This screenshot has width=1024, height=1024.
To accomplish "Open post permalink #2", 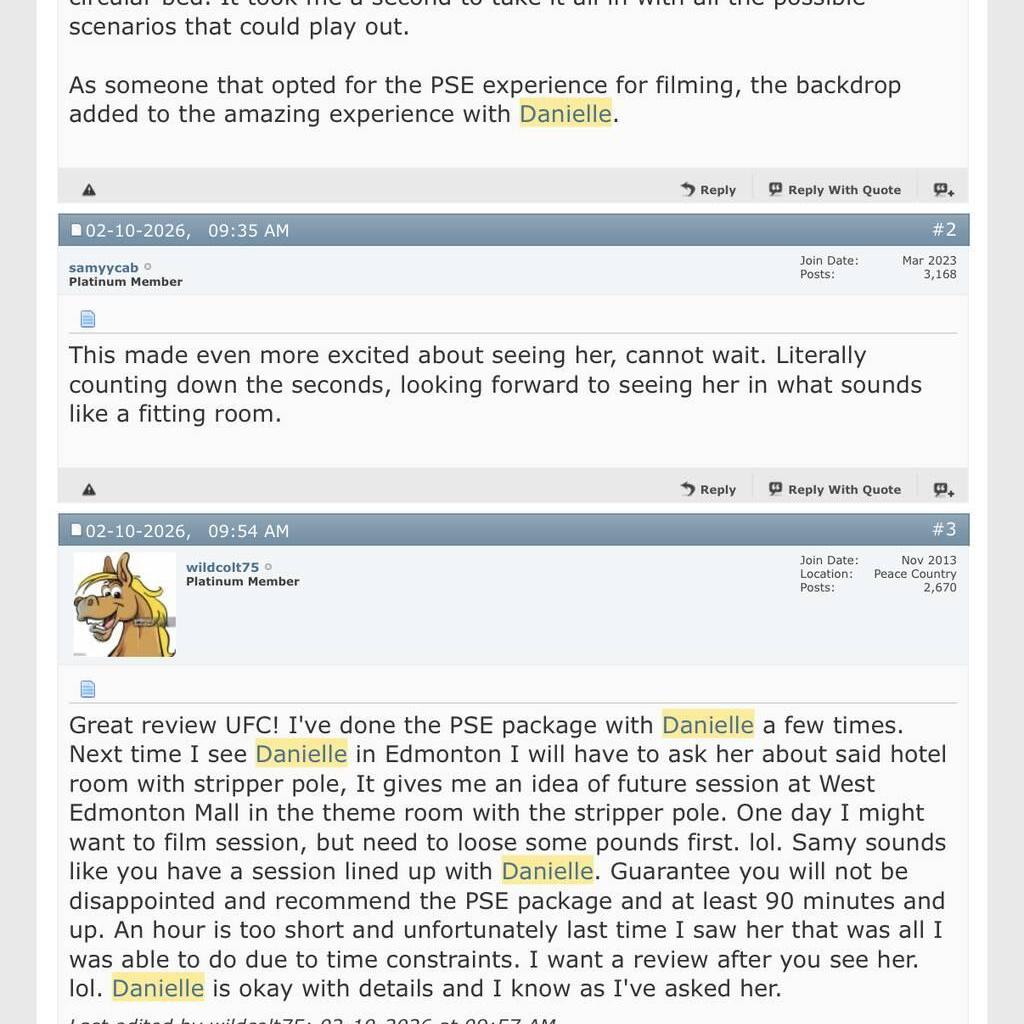I will pyautogui.click(x=944, y=230).
